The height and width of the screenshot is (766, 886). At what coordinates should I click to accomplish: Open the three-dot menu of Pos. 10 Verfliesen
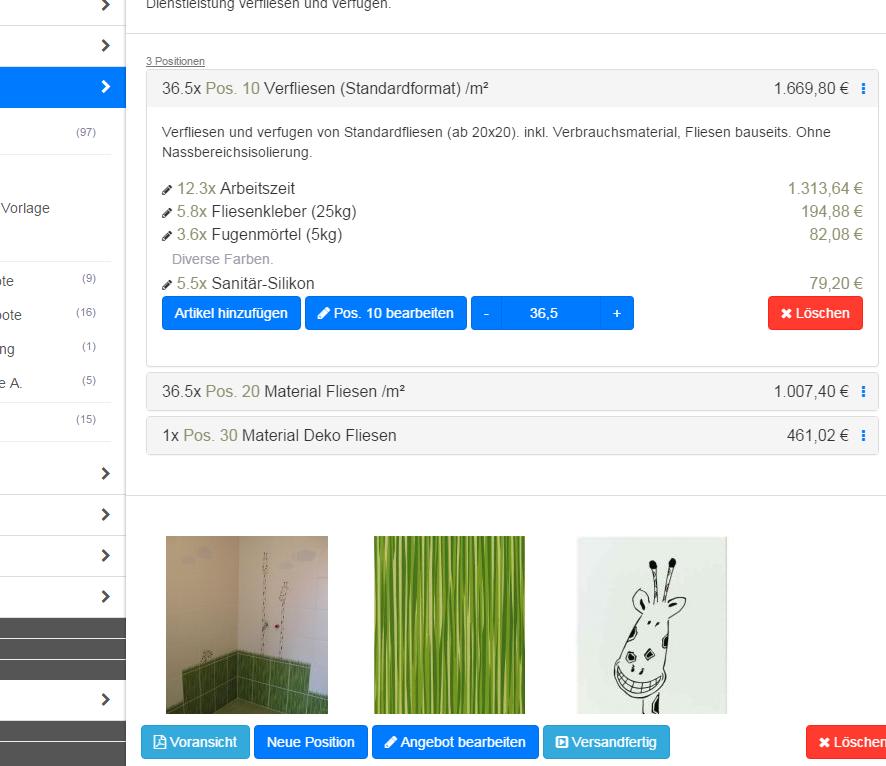pos(863,88)
